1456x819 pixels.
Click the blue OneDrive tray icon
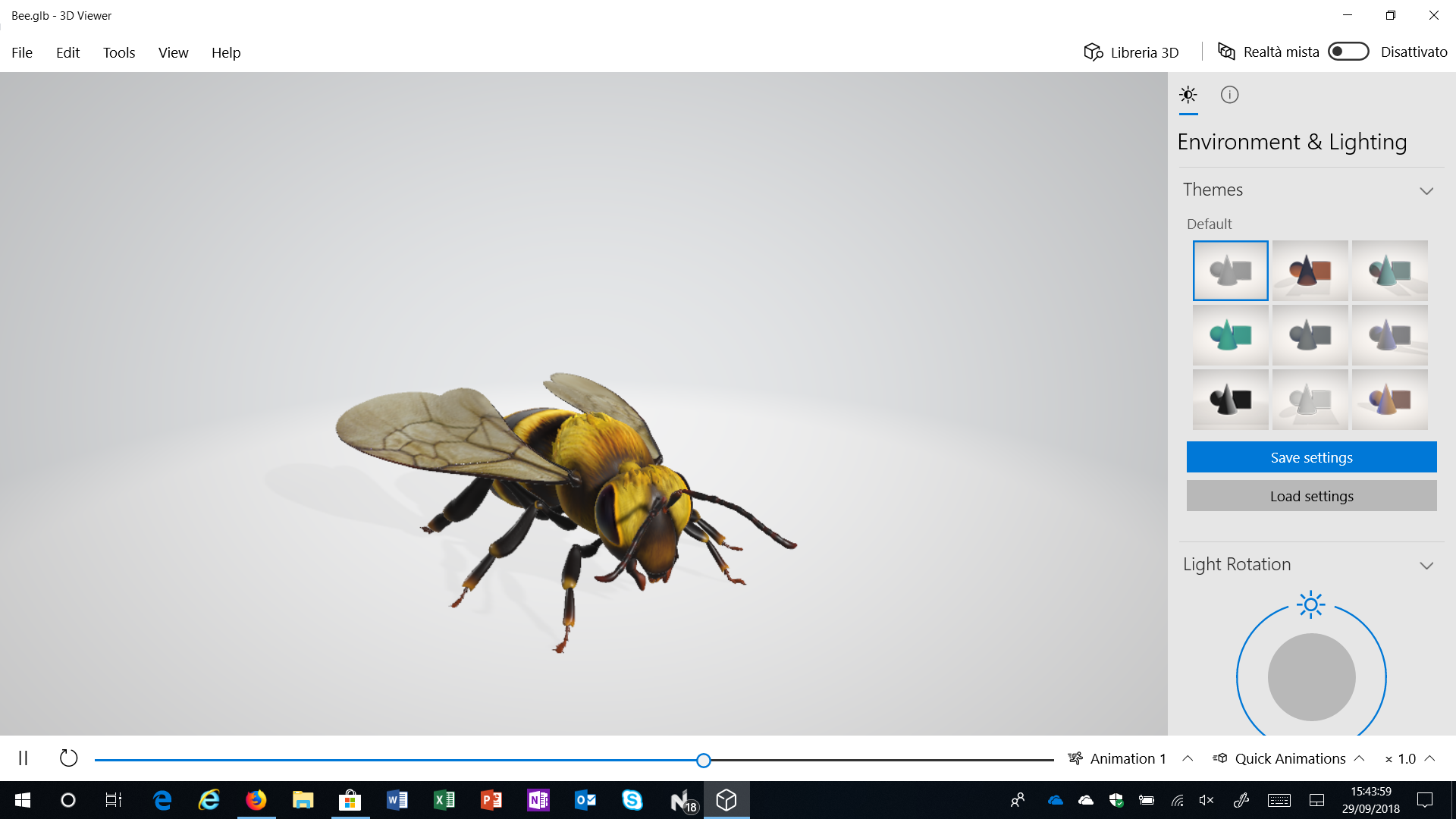pos(1055,800)
